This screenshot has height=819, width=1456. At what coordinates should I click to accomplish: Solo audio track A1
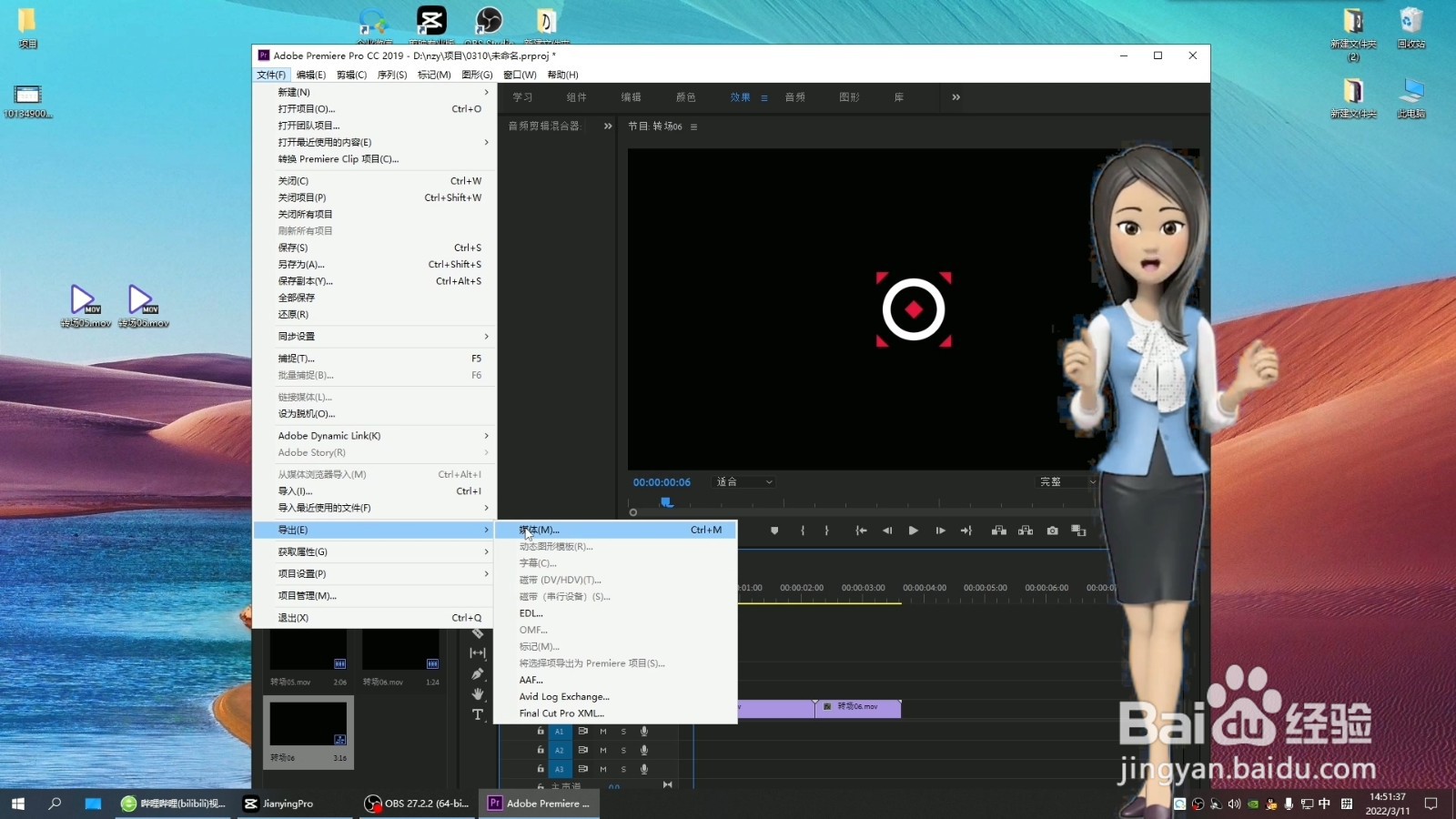[623, 731]
